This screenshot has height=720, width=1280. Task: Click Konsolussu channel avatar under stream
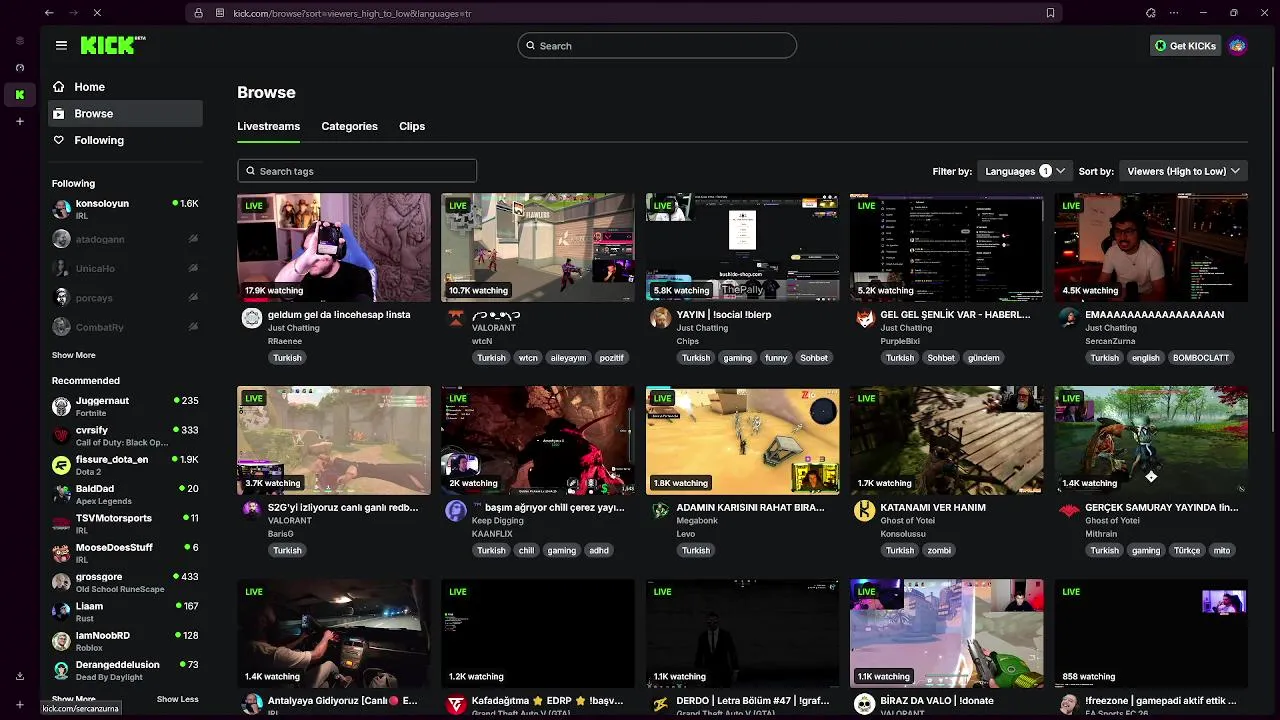coord(865,511)
